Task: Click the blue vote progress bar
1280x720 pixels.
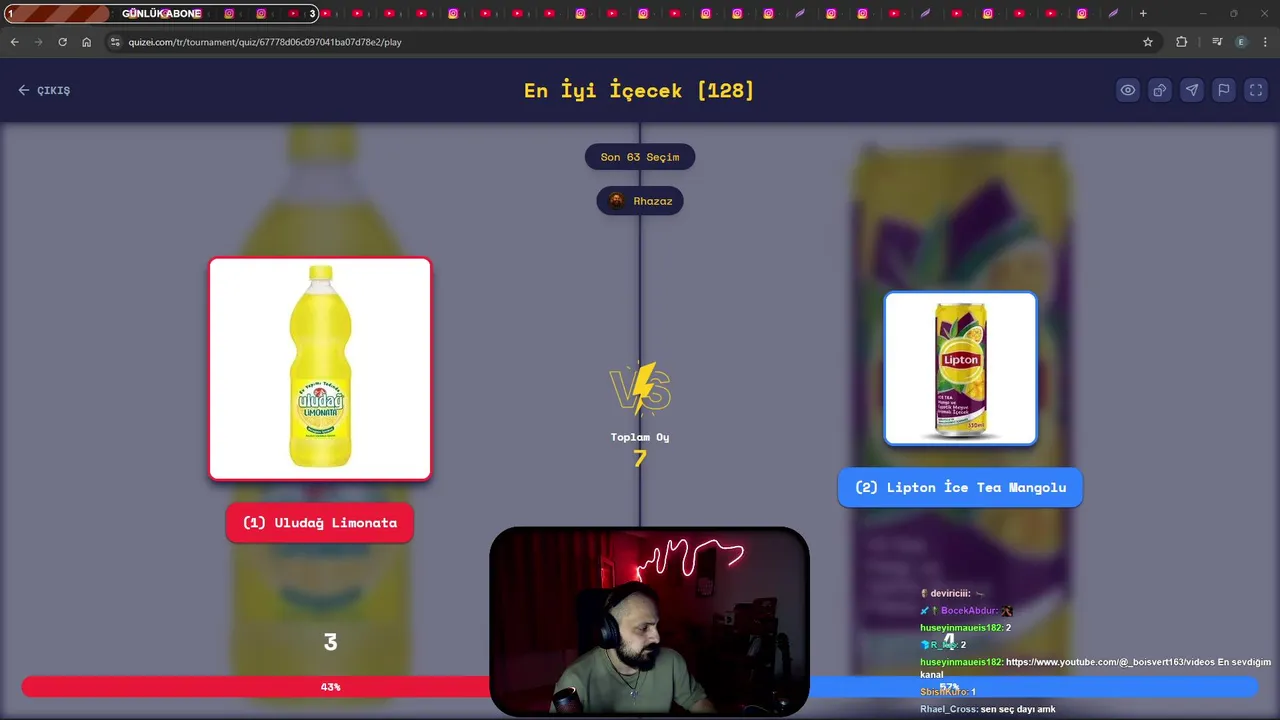Action: pos(1033,687)
